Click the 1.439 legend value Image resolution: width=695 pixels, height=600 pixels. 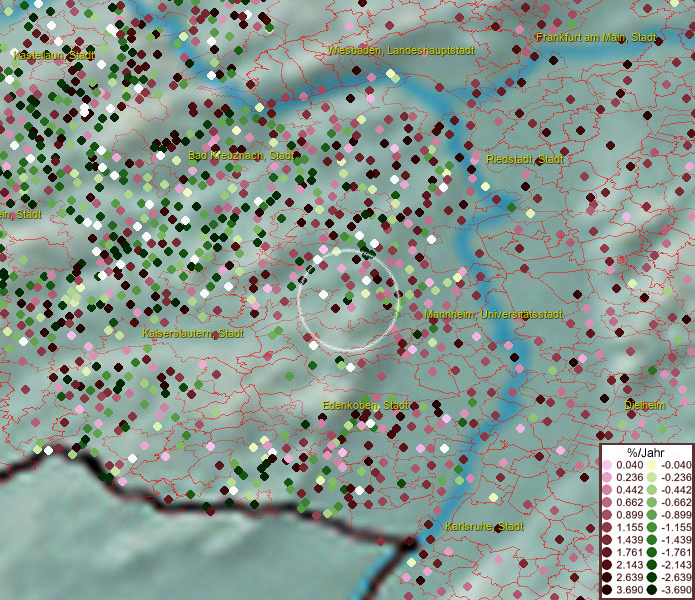630,540
